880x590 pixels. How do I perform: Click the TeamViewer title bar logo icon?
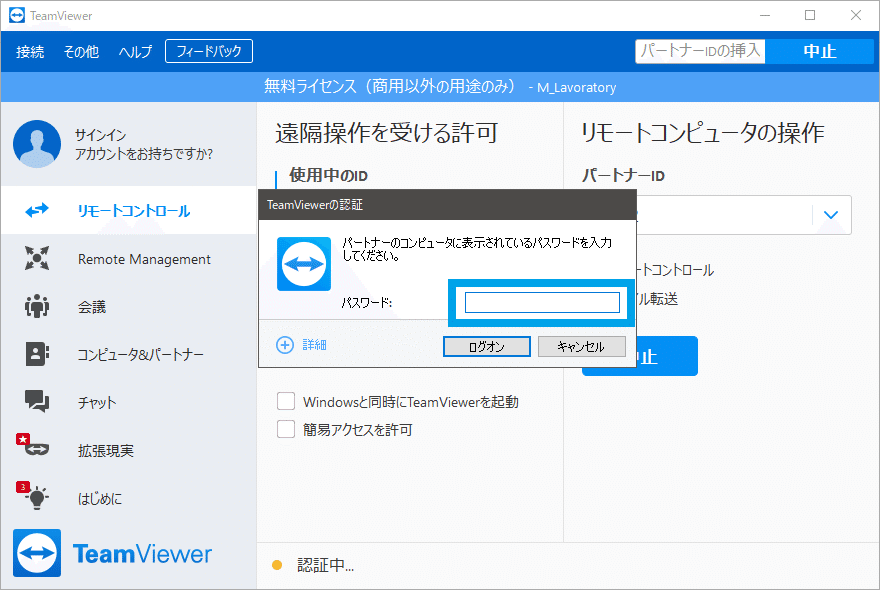17,15
